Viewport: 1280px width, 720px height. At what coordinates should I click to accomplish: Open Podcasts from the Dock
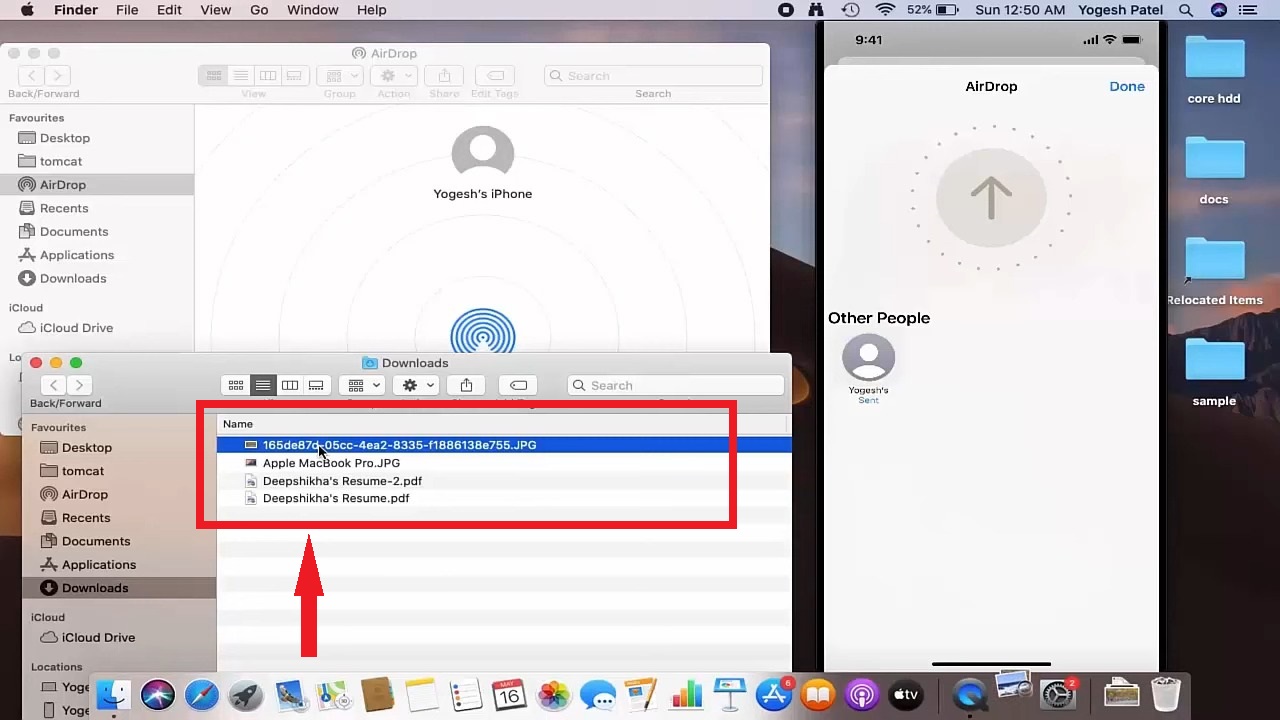861,694
